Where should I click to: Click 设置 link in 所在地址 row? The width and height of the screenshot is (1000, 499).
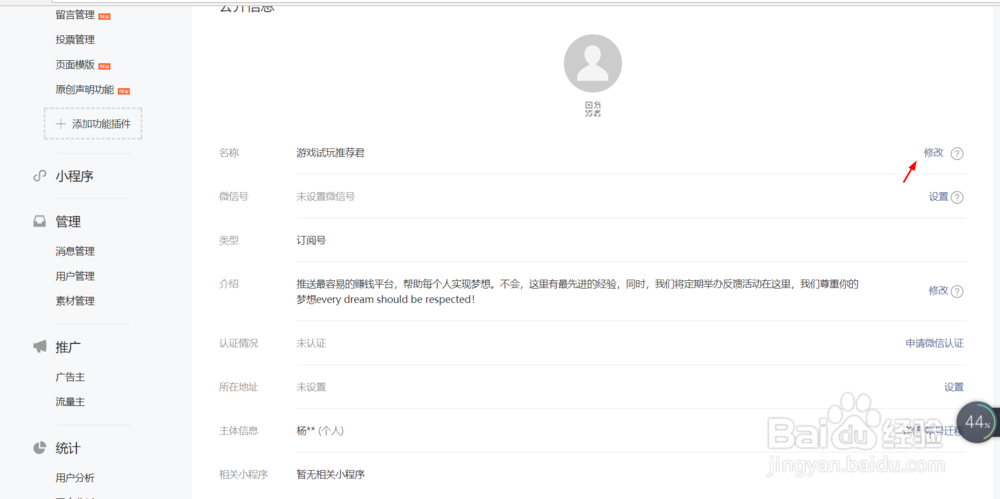click(x=954, y=387)
